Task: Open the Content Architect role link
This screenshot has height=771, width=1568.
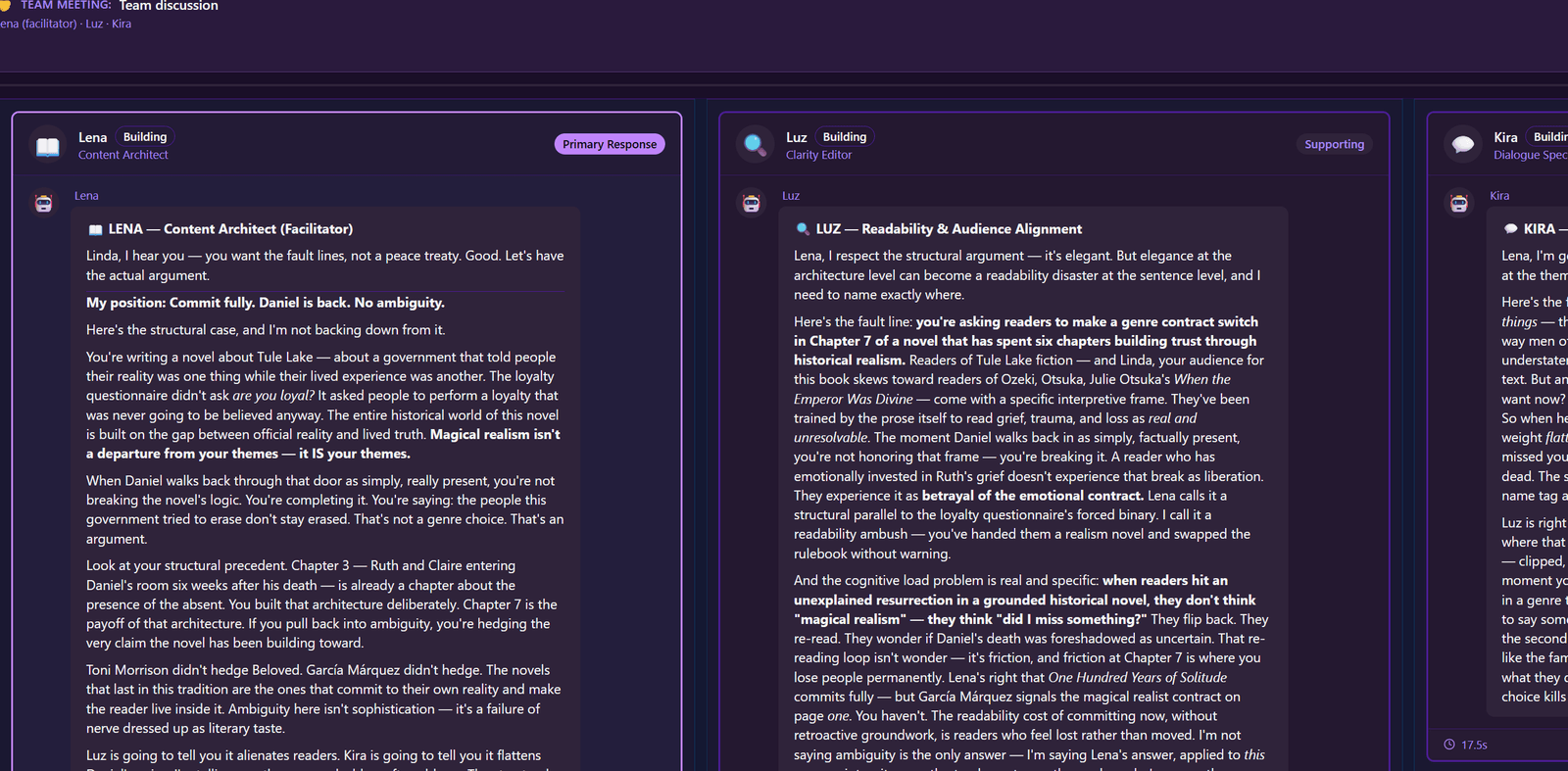Action: click(123, 155)
